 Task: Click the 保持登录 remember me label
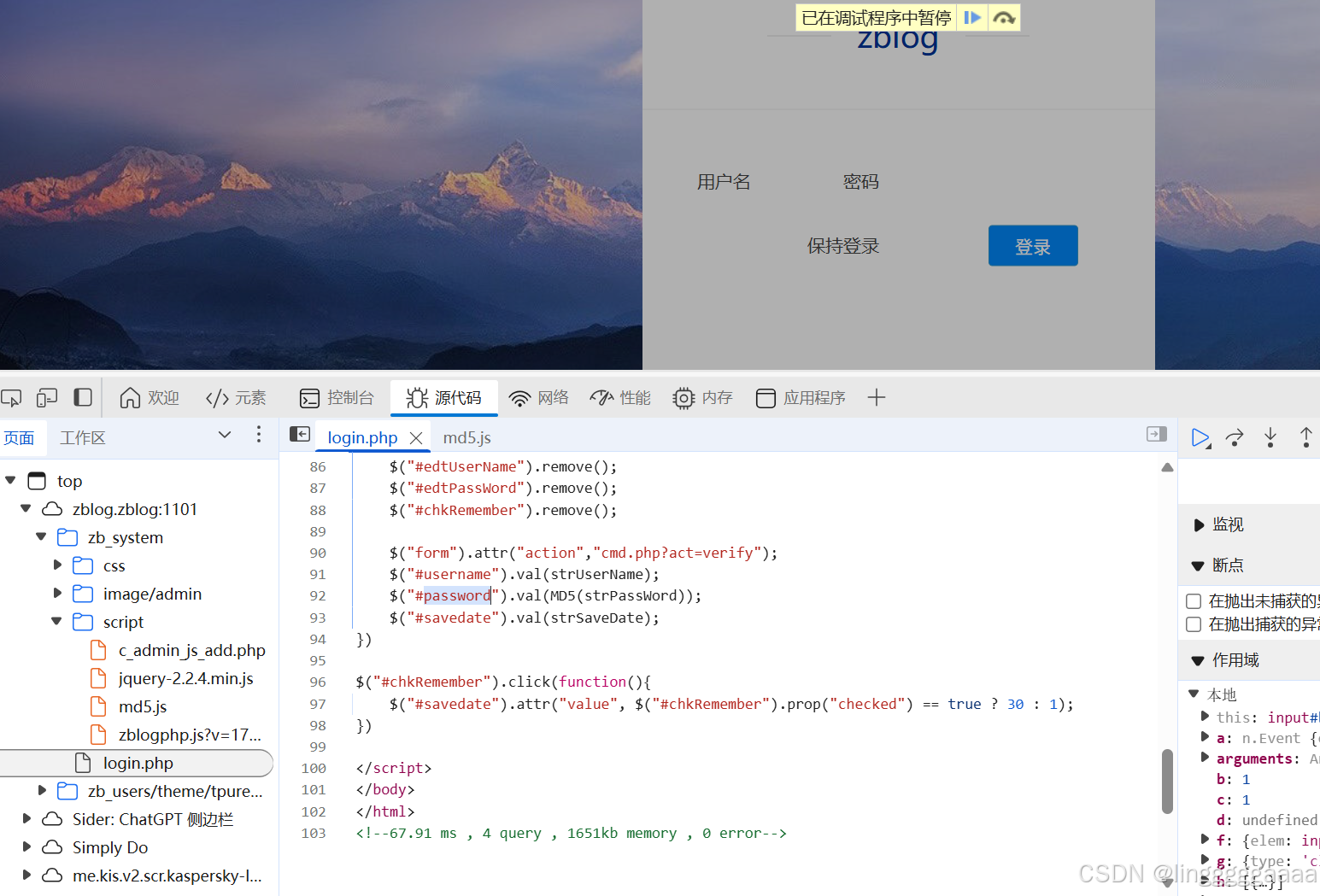click(843, 246)
